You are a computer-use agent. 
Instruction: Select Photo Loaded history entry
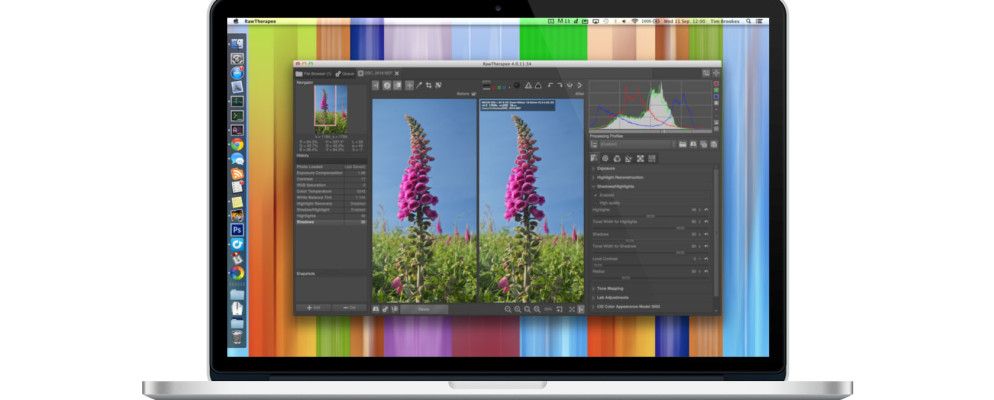coord(331,167)
